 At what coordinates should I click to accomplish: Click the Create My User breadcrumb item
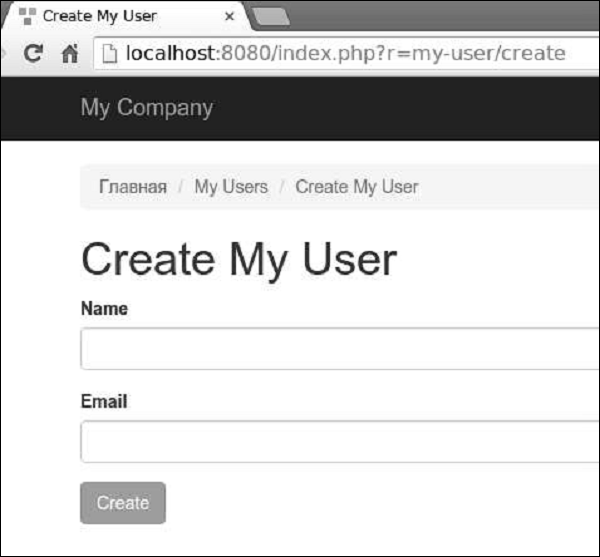[357, 187]
